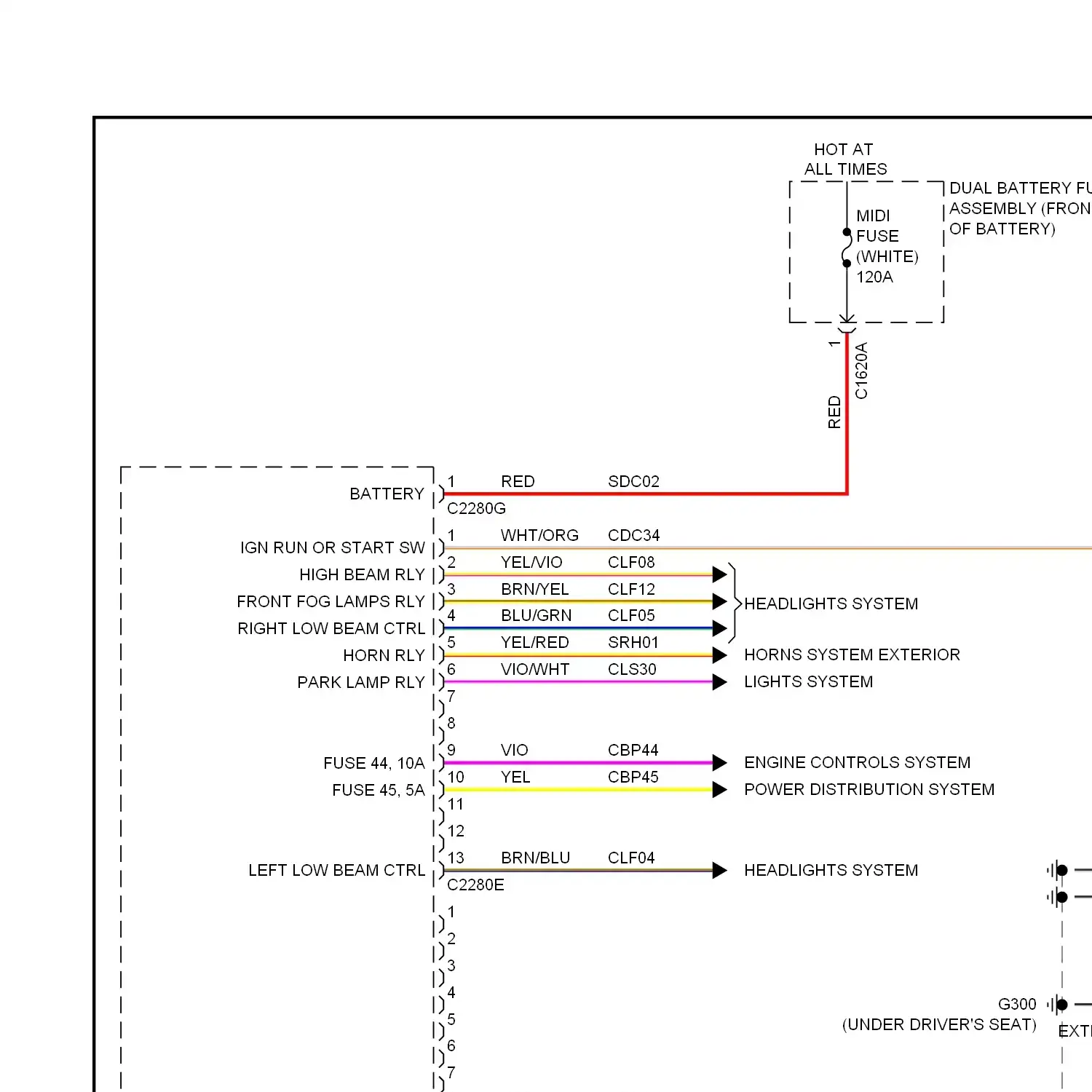The height and width of the screenshot is (1092, 1092).
Task: Click the arrowhead on the CLF08 wire
Action: coord(719,574)
